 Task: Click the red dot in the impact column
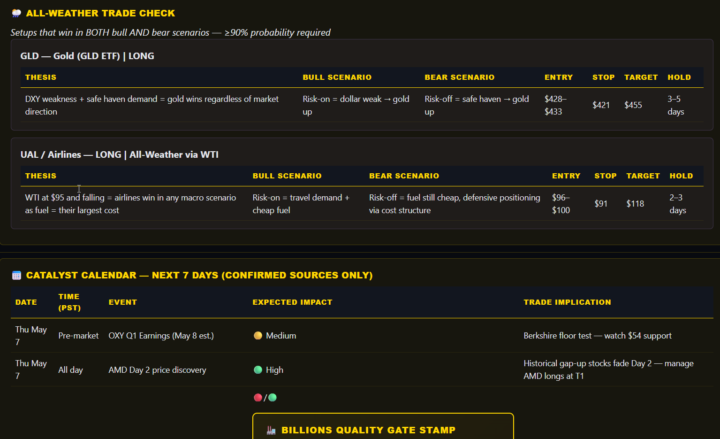coord(258,398)
